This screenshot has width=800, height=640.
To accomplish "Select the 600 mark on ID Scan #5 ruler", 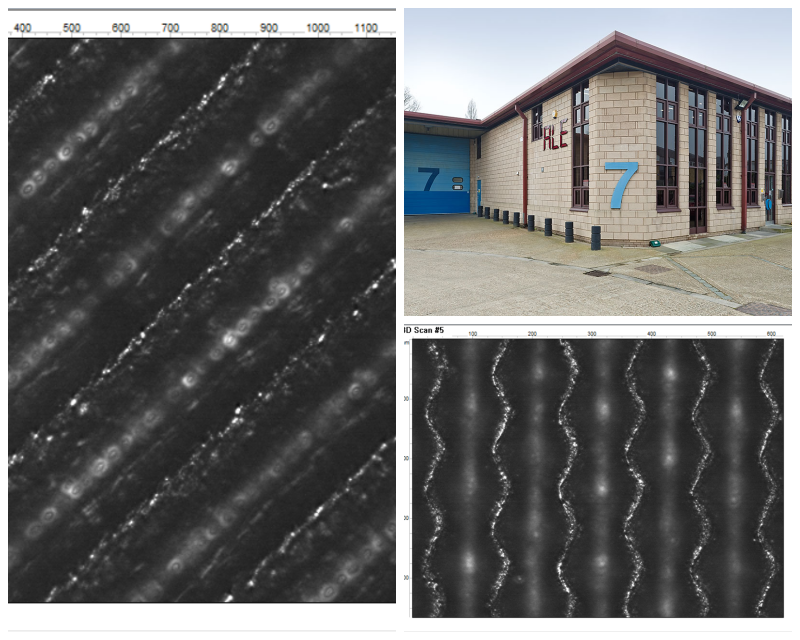I will pos(771,334).
